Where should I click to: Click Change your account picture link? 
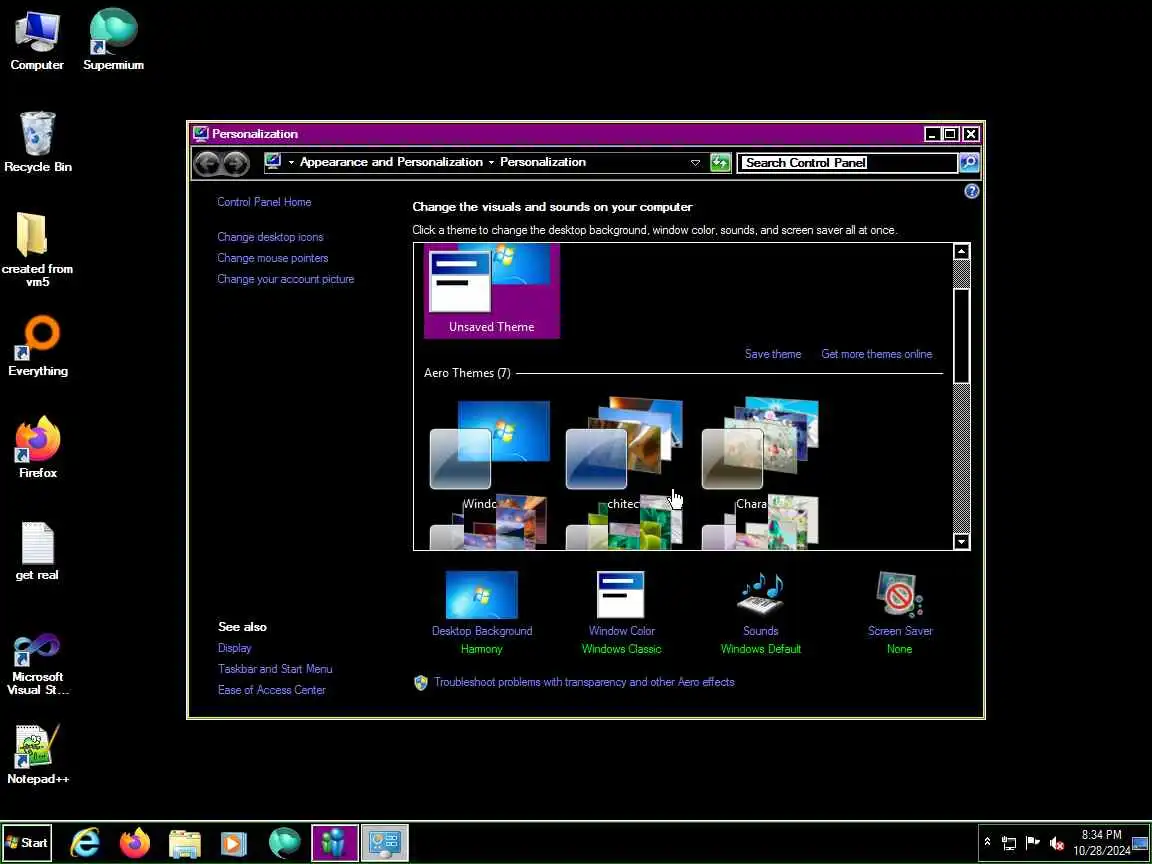285,279
